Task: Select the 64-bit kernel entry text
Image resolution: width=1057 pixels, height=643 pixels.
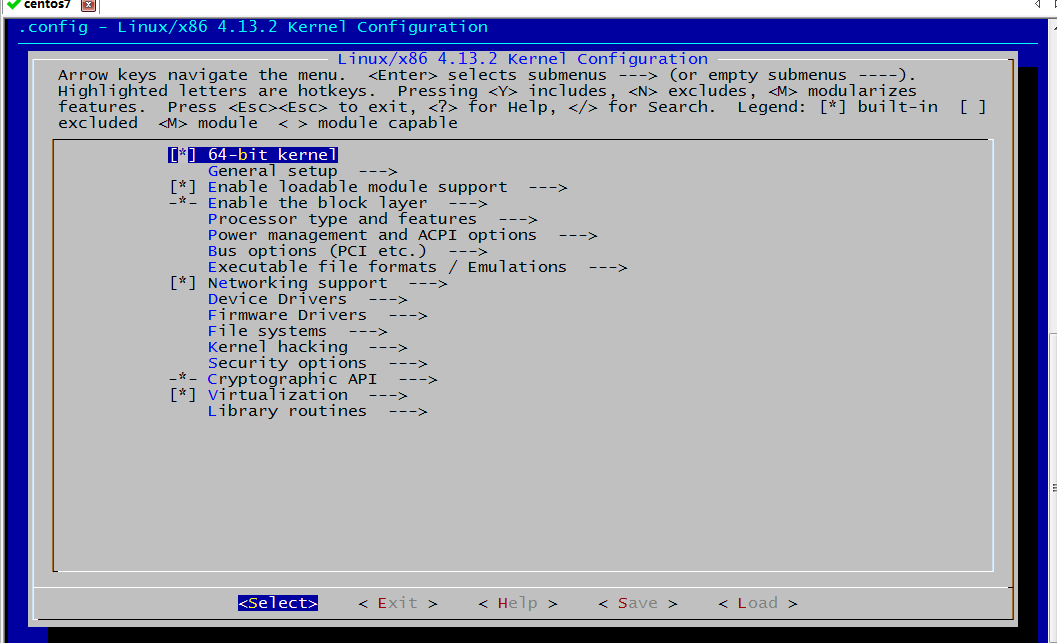Action: [x=272, y=155]
